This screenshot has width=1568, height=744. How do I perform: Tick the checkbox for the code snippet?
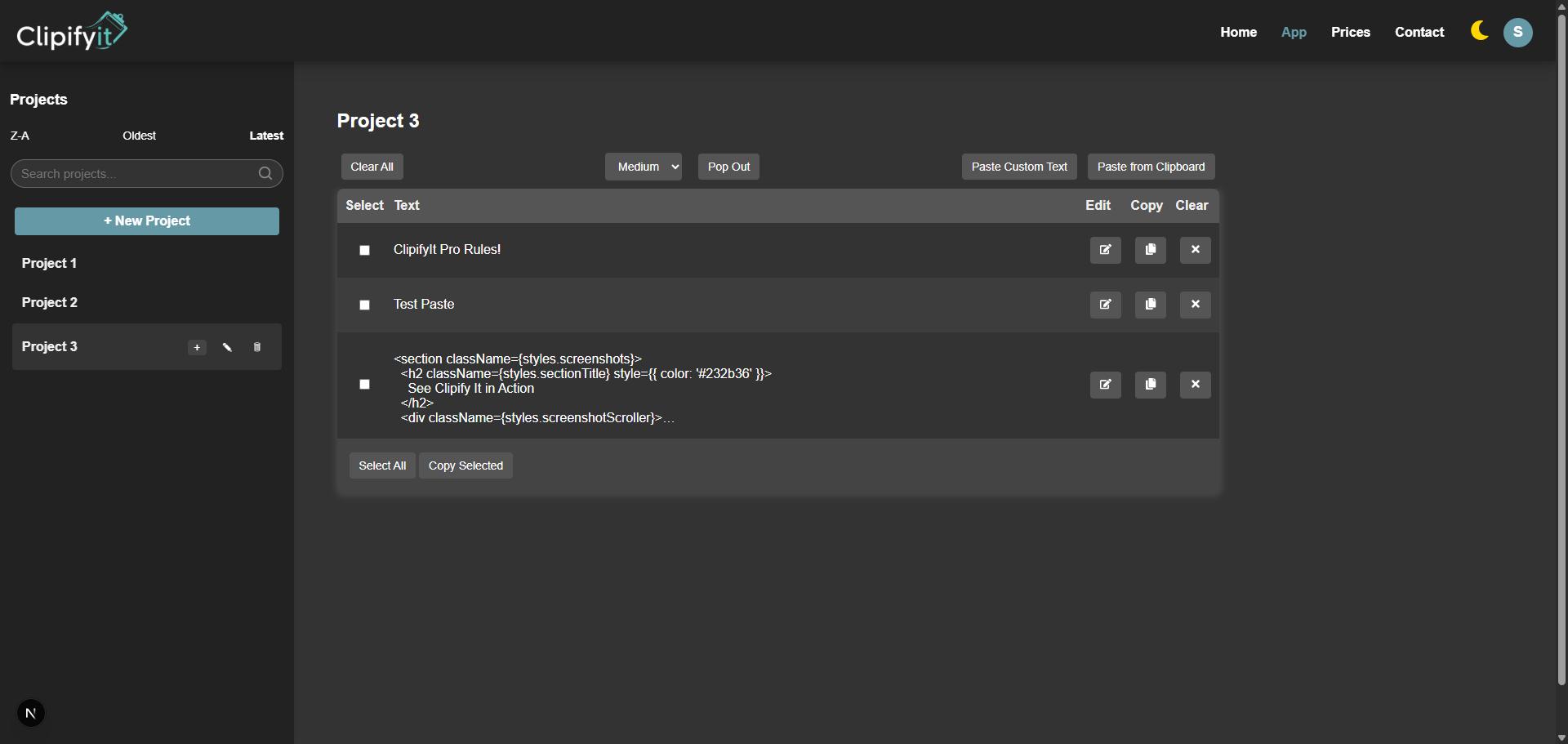click(365, 385)
